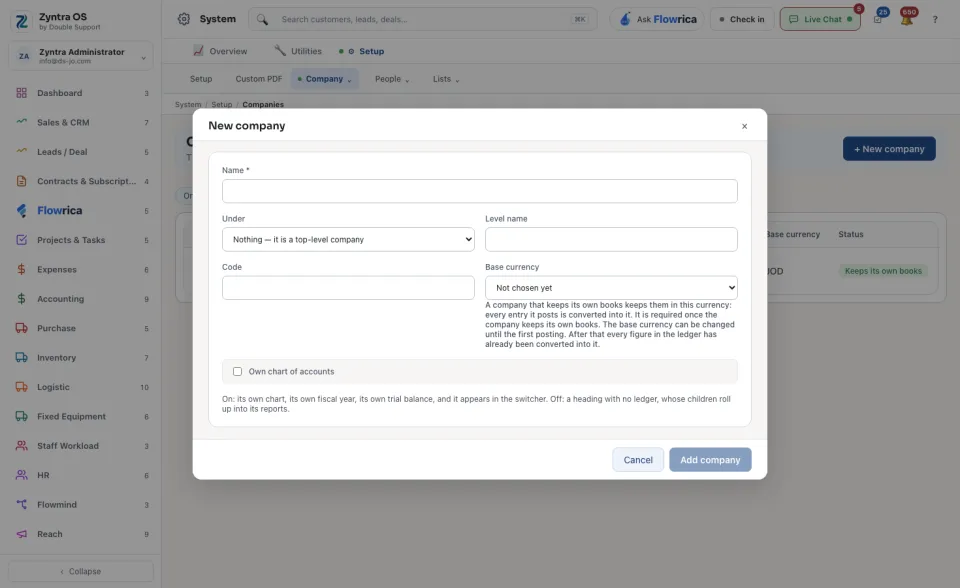Viewport: 960px width, 588px height.
Task: Click the Ask Flowrica logo icon
Action: (624, 19)
